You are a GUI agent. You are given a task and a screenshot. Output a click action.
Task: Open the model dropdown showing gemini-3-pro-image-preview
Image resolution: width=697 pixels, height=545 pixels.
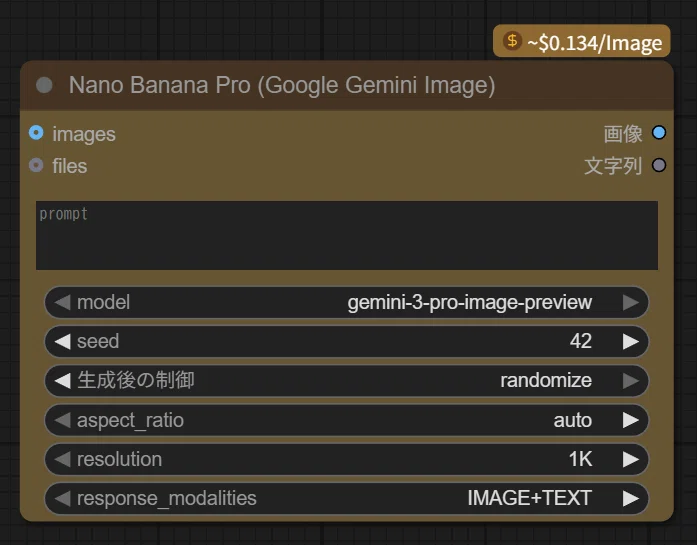pyautogui.click(x=347, y=303)
